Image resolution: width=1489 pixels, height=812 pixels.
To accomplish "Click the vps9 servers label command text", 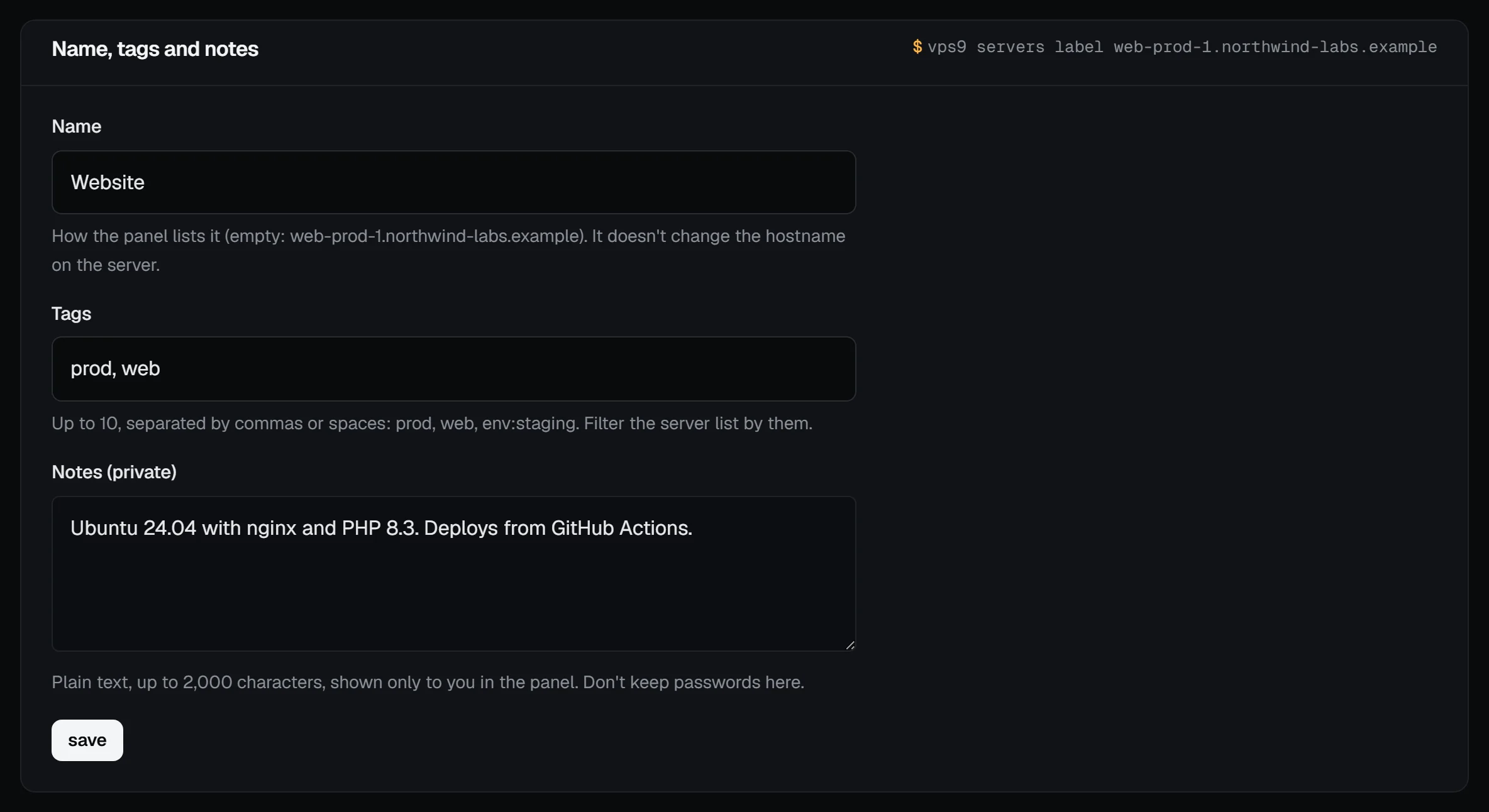I will [1182, 47].
